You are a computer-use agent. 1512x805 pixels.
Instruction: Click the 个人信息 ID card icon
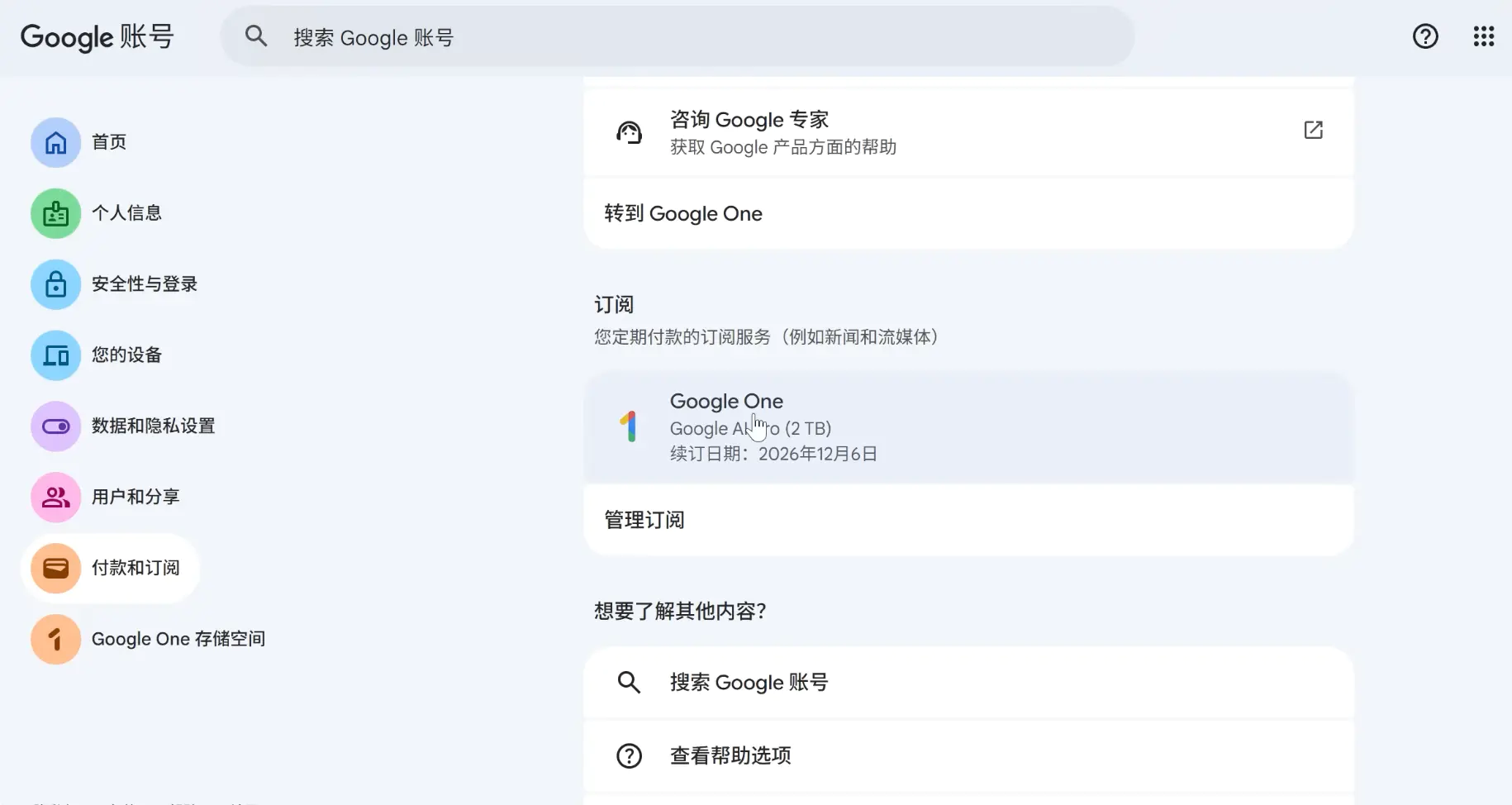(55, 213)
